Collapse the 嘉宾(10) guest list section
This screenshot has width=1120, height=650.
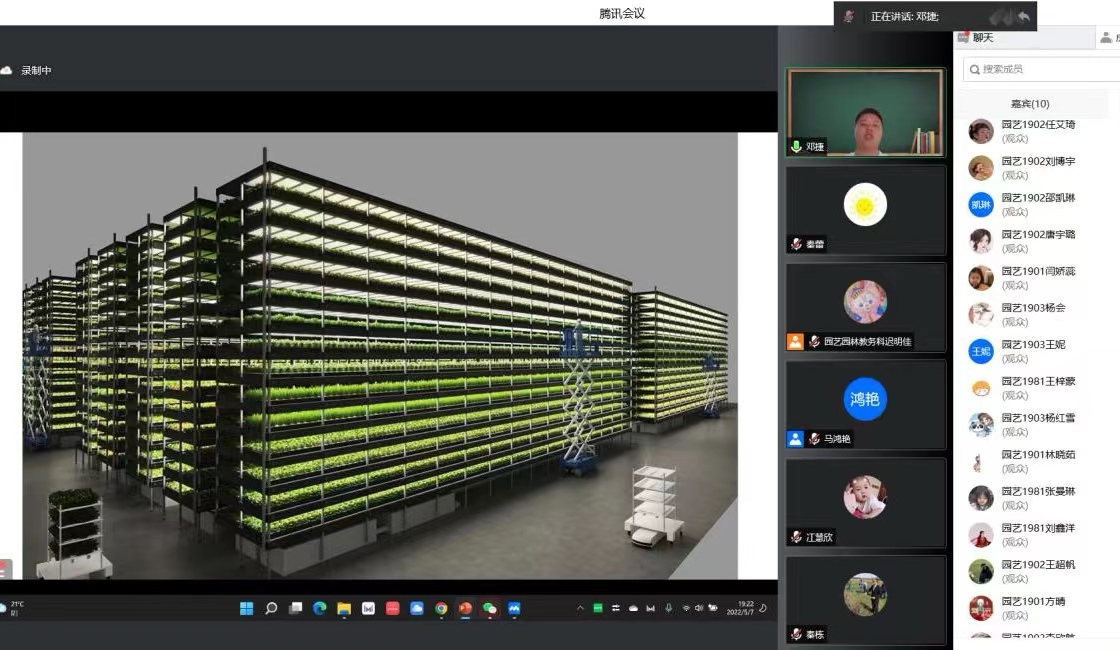(x=1030, y=104)
